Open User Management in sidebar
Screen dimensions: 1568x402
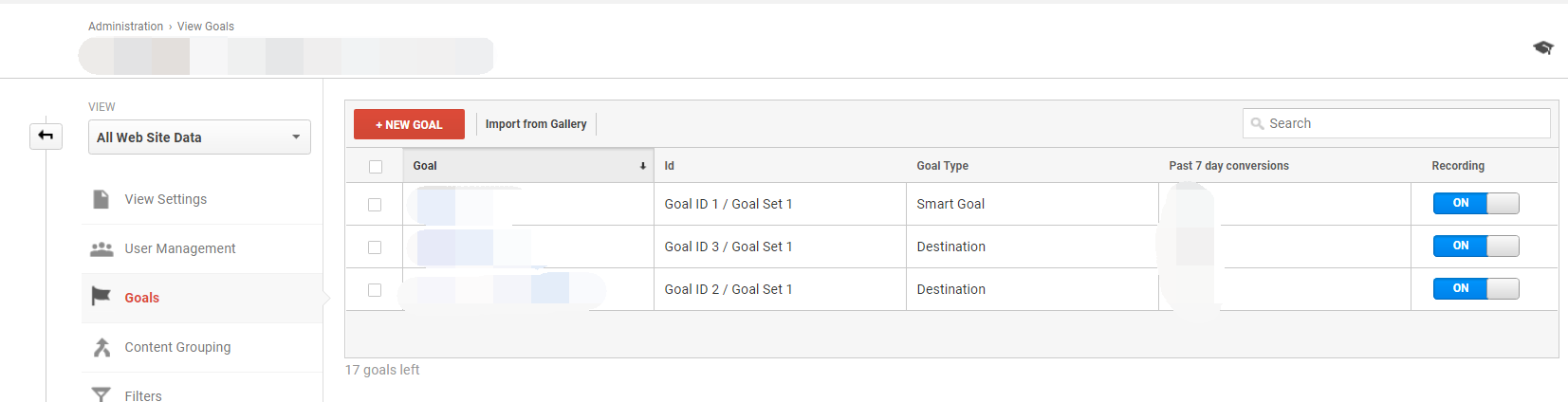[179, 248]
